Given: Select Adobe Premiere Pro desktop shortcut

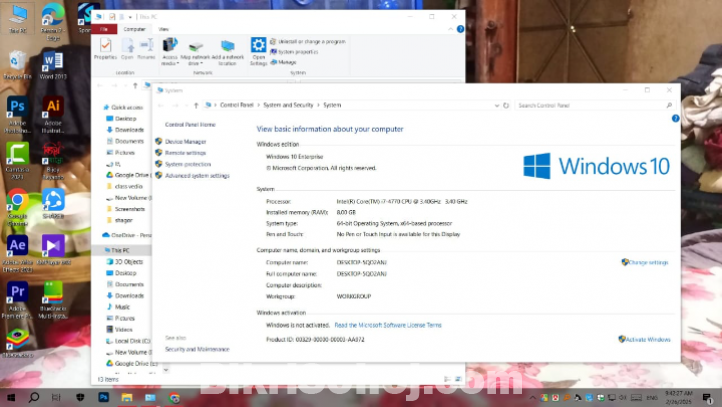Looking at the screenshot, I should click(17, 300).
